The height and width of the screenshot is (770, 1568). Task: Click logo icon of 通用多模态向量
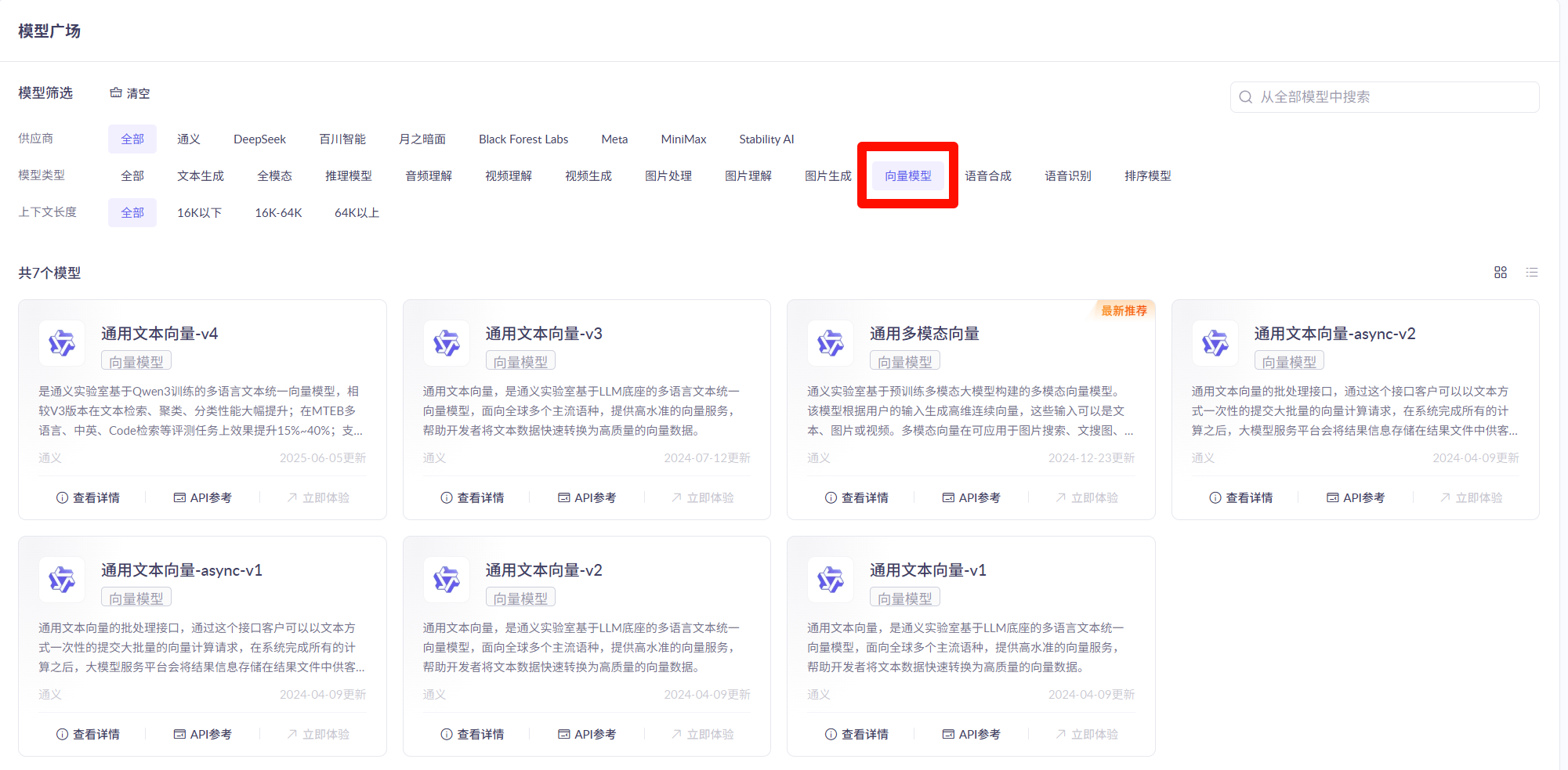tap(831, 343)
